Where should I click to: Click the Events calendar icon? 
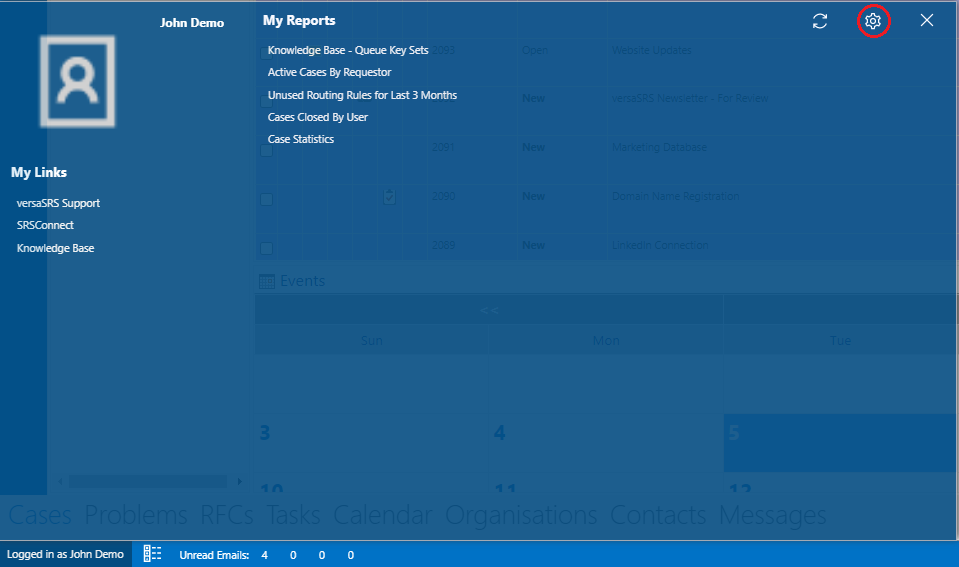(x=267, y=281)
